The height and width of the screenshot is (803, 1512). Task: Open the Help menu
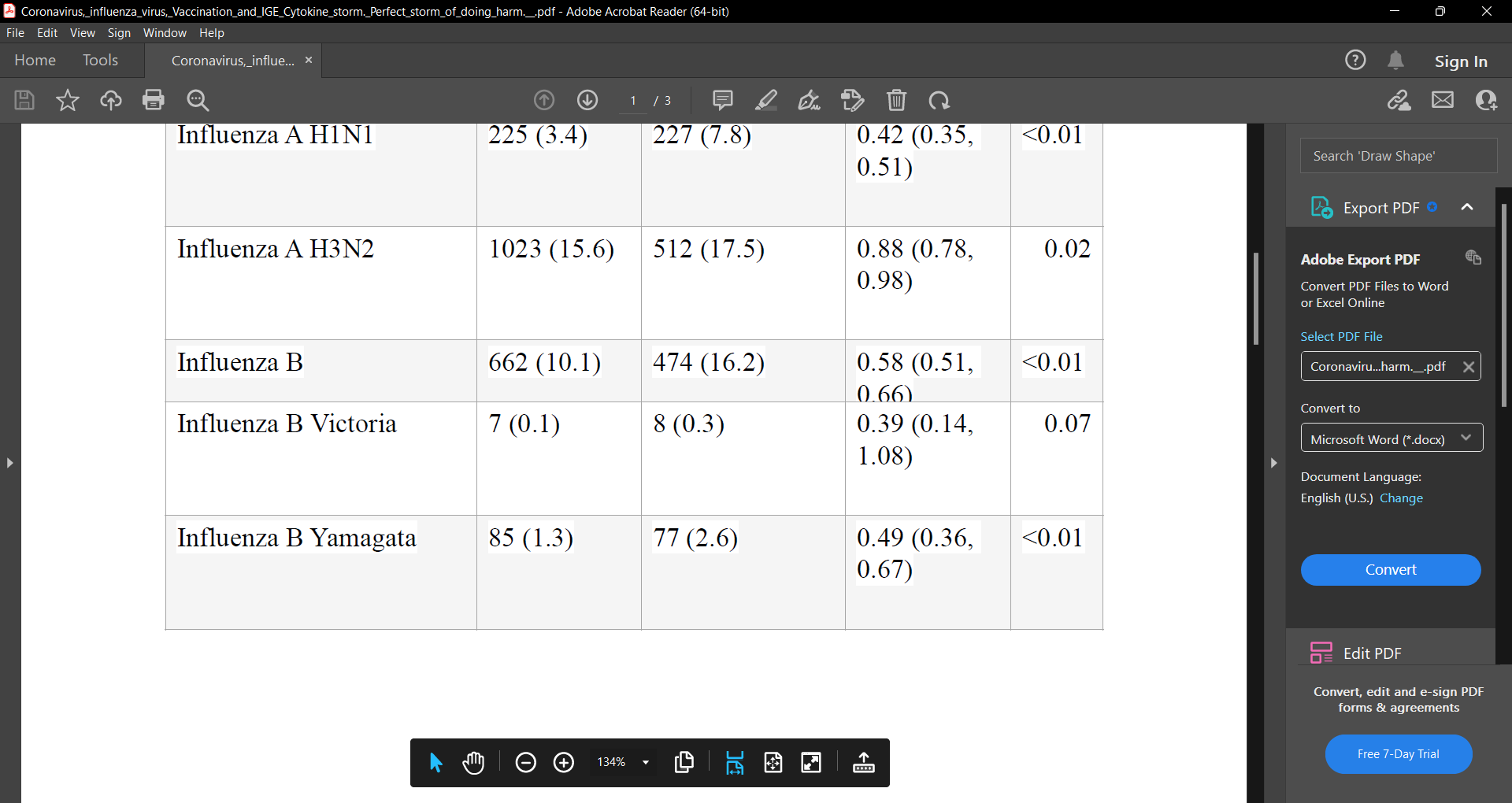tap(211, 33)
